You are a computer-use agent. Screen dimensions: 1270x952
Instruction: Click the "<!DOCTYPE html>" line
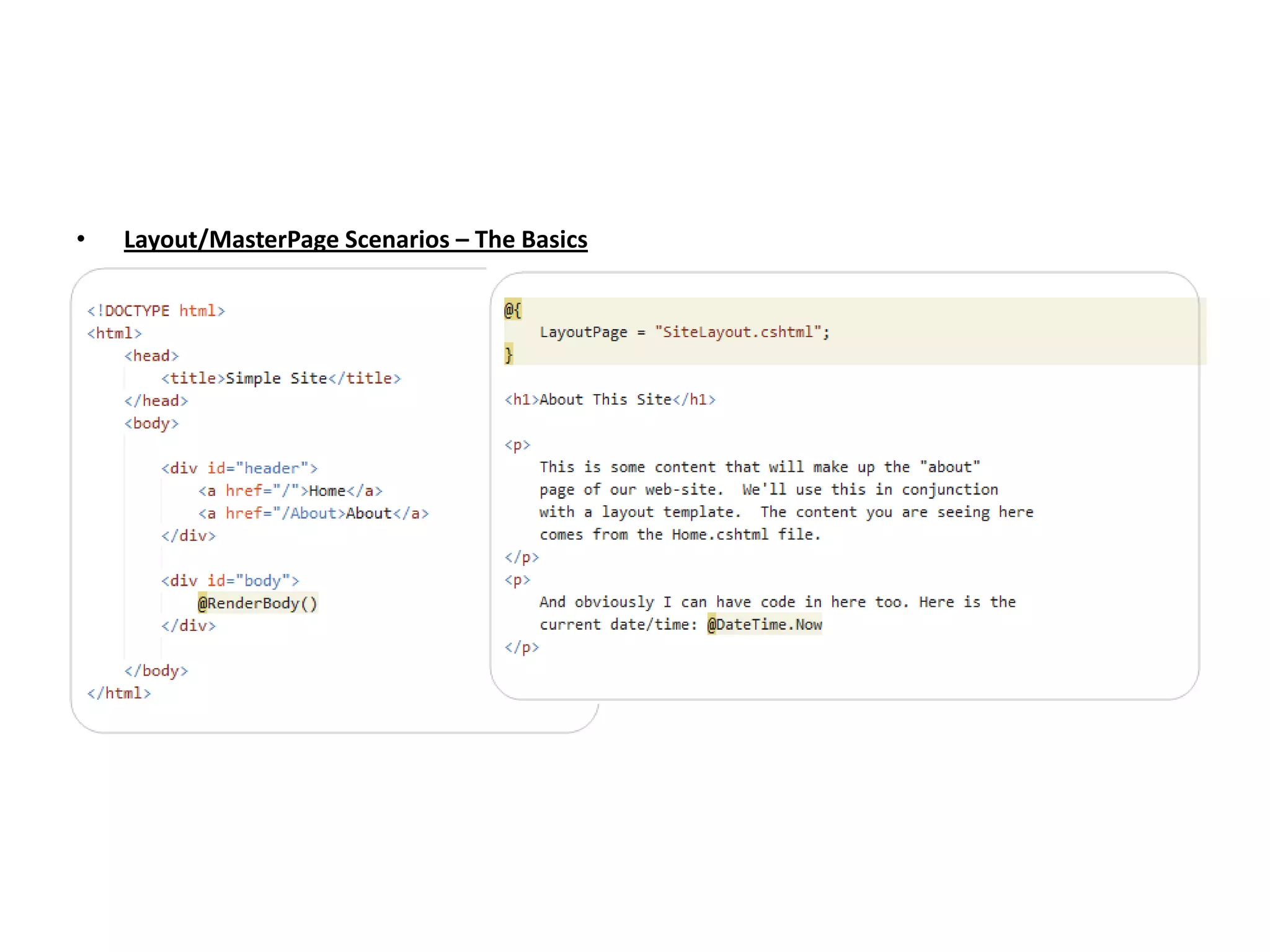click(x=156, y=311)
